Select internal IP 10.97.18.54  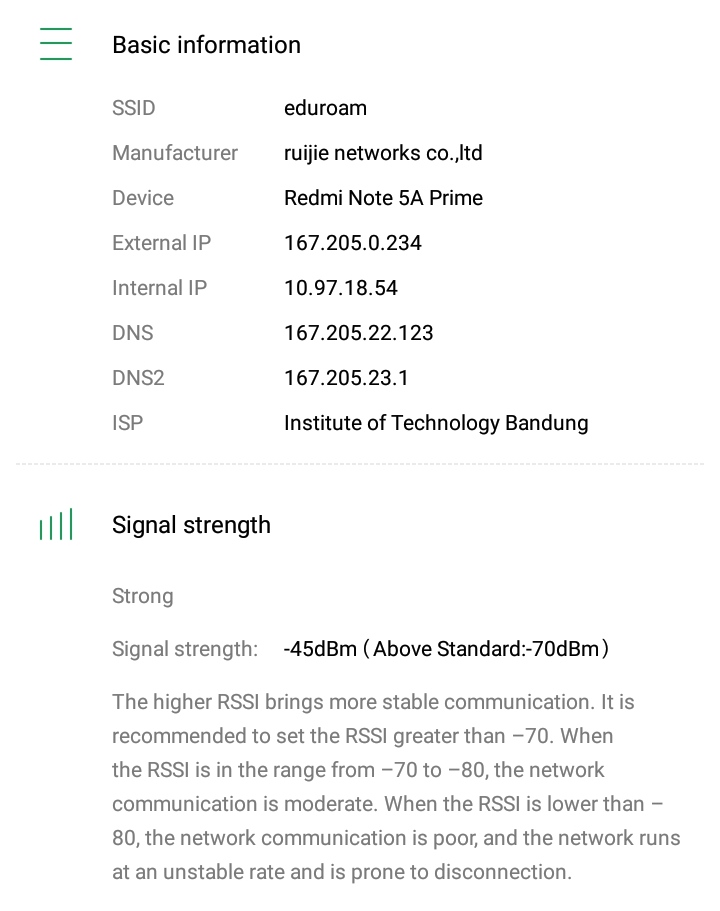[341, 288]
